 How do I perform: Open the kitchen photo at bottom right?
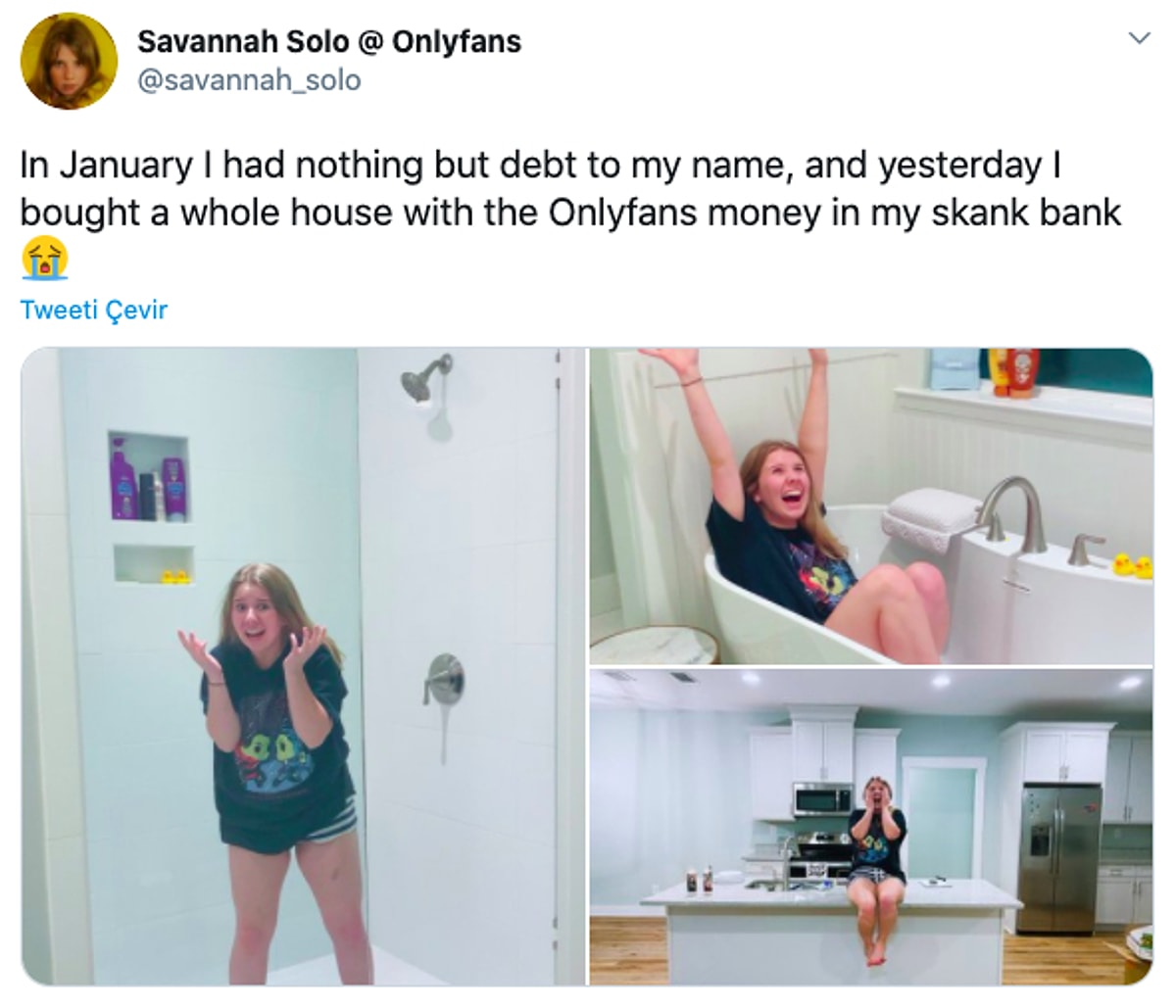point(870,826)
